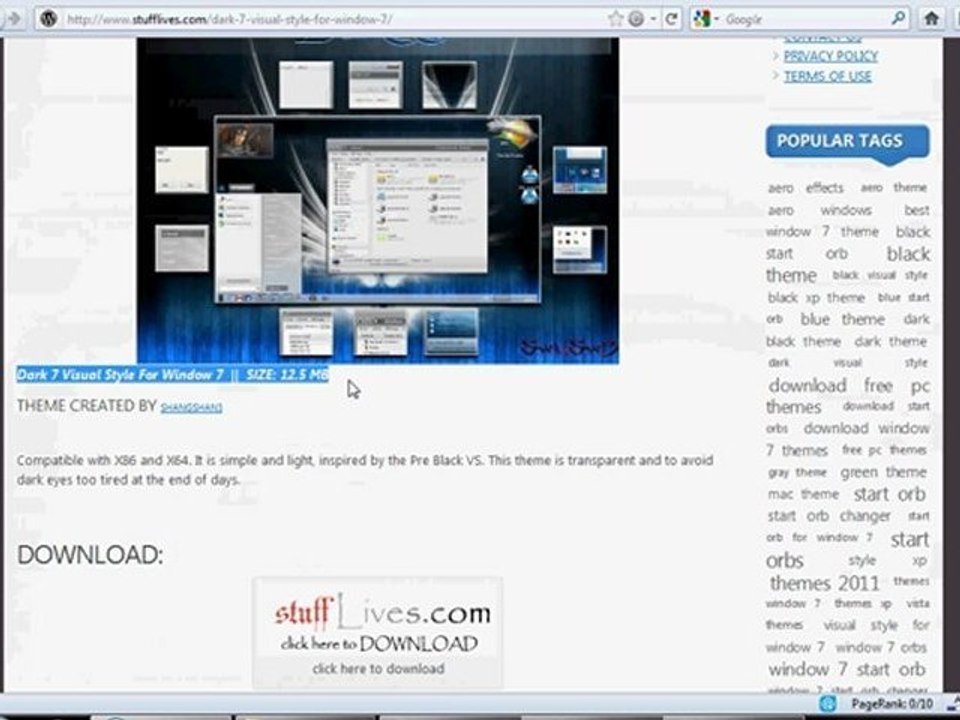Open the browser home page icon

(x=931, y=19)
